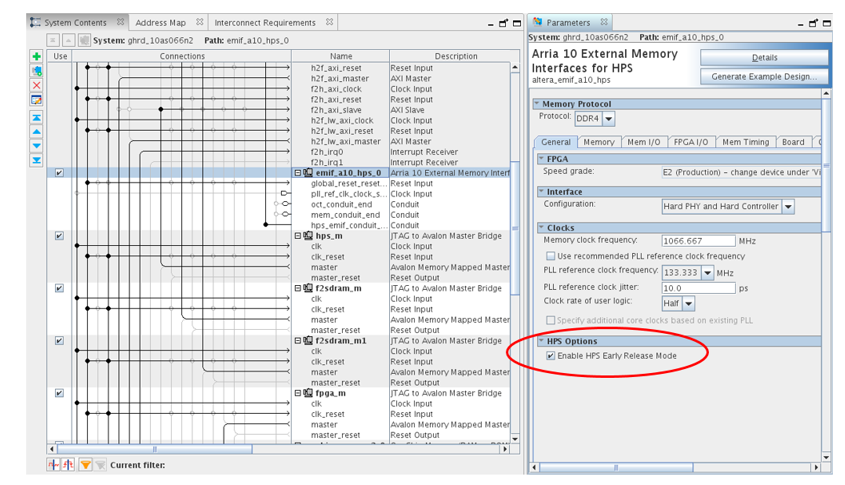Select the mem_conduit_end row
Screen dimensions: 845x485
pyautogui.click(x=345, y=215)
